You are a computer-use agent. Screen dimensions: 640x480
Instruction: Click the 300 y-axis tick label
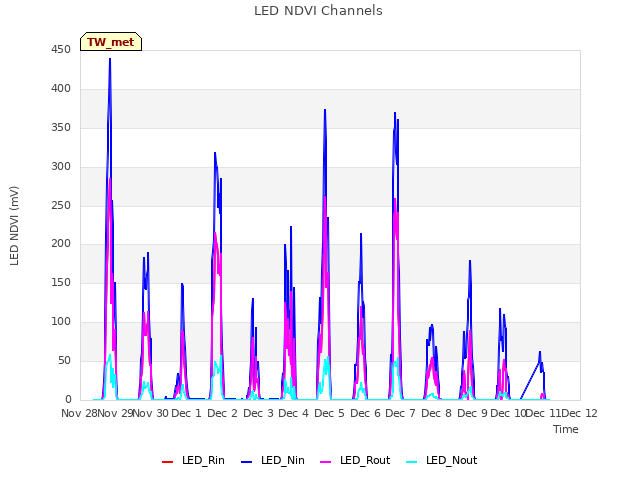pos(61,167)
